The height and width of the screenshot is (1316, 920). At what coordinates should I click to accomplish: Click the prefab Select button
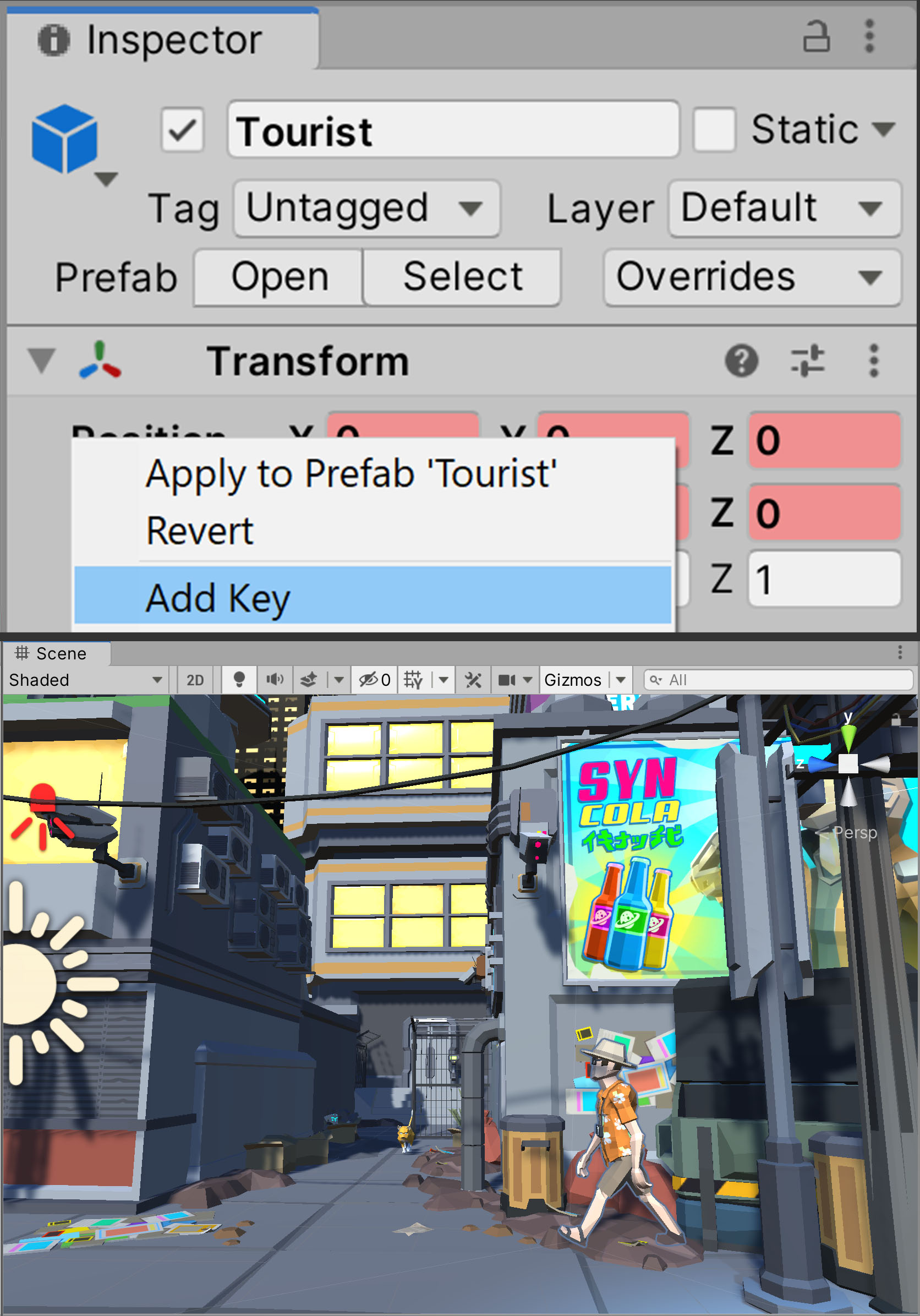click(x=462, y=277)
